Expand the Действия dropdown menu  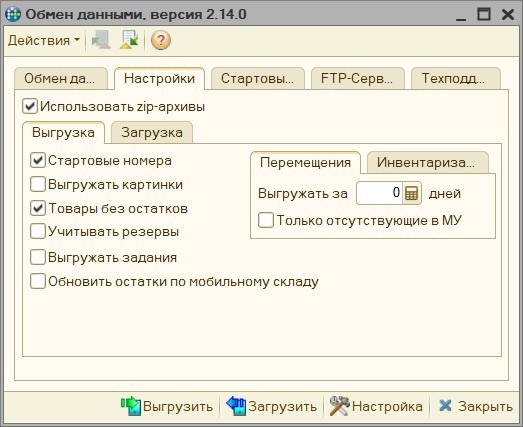coord(44,40)
